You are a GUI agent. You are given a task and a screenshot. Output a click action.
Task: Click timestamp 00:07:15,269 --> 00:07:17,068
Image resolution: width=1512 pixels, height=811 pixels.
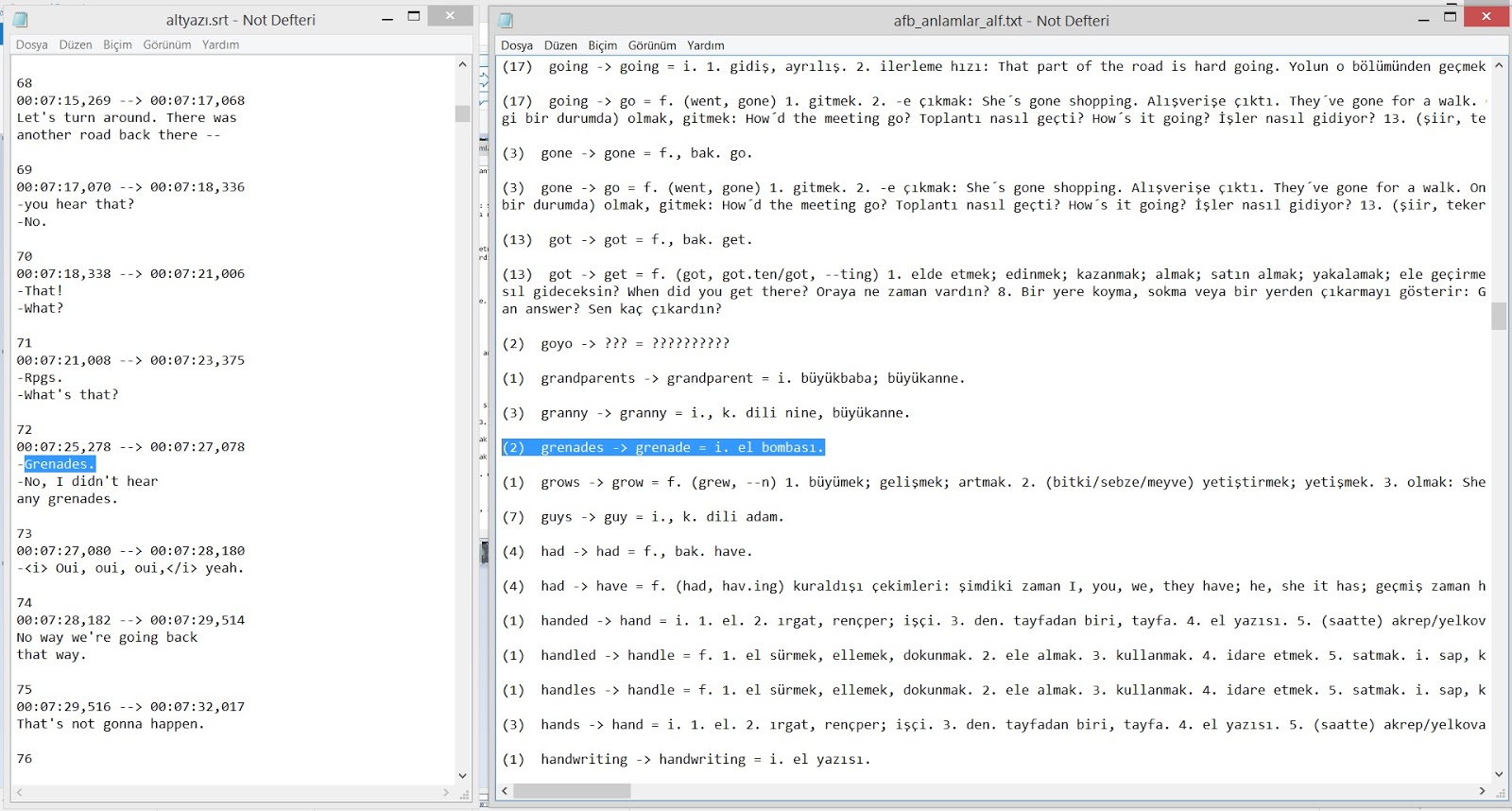[x=130, y=100]
